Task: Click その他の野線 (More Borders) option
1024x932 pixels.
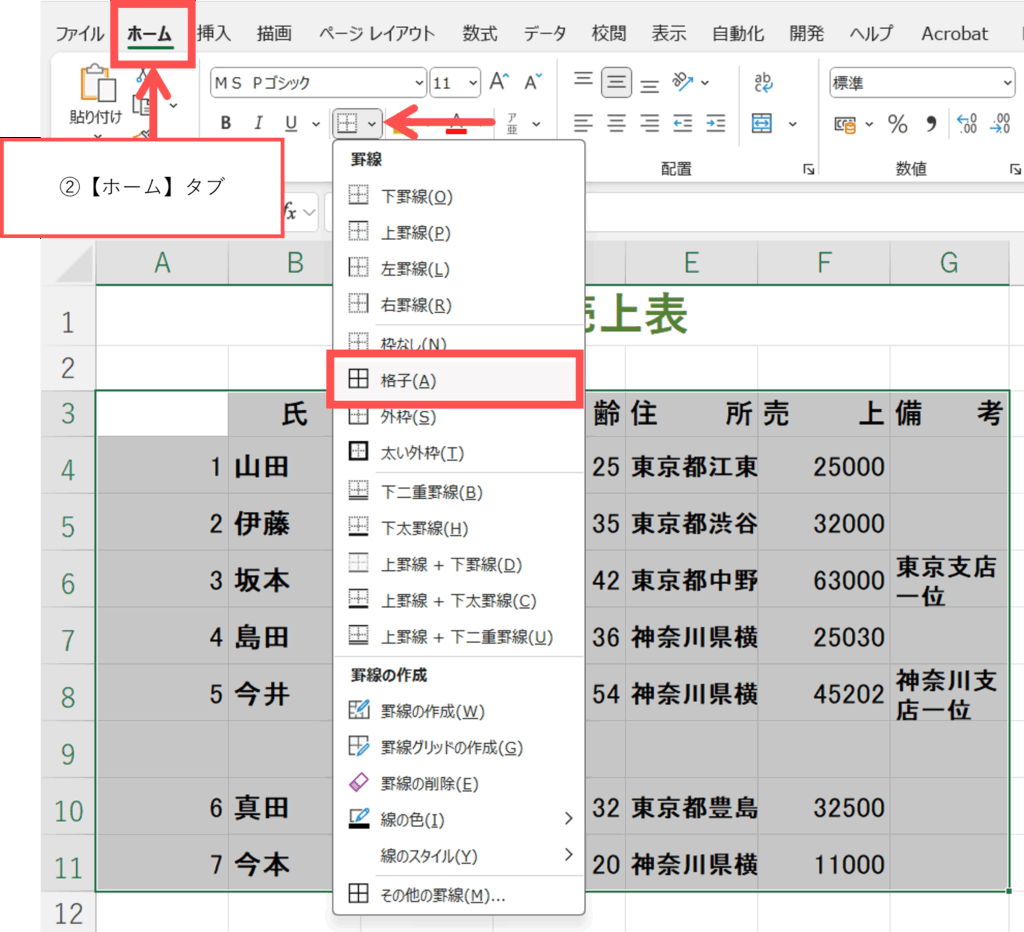Action: tap(442, 895)
